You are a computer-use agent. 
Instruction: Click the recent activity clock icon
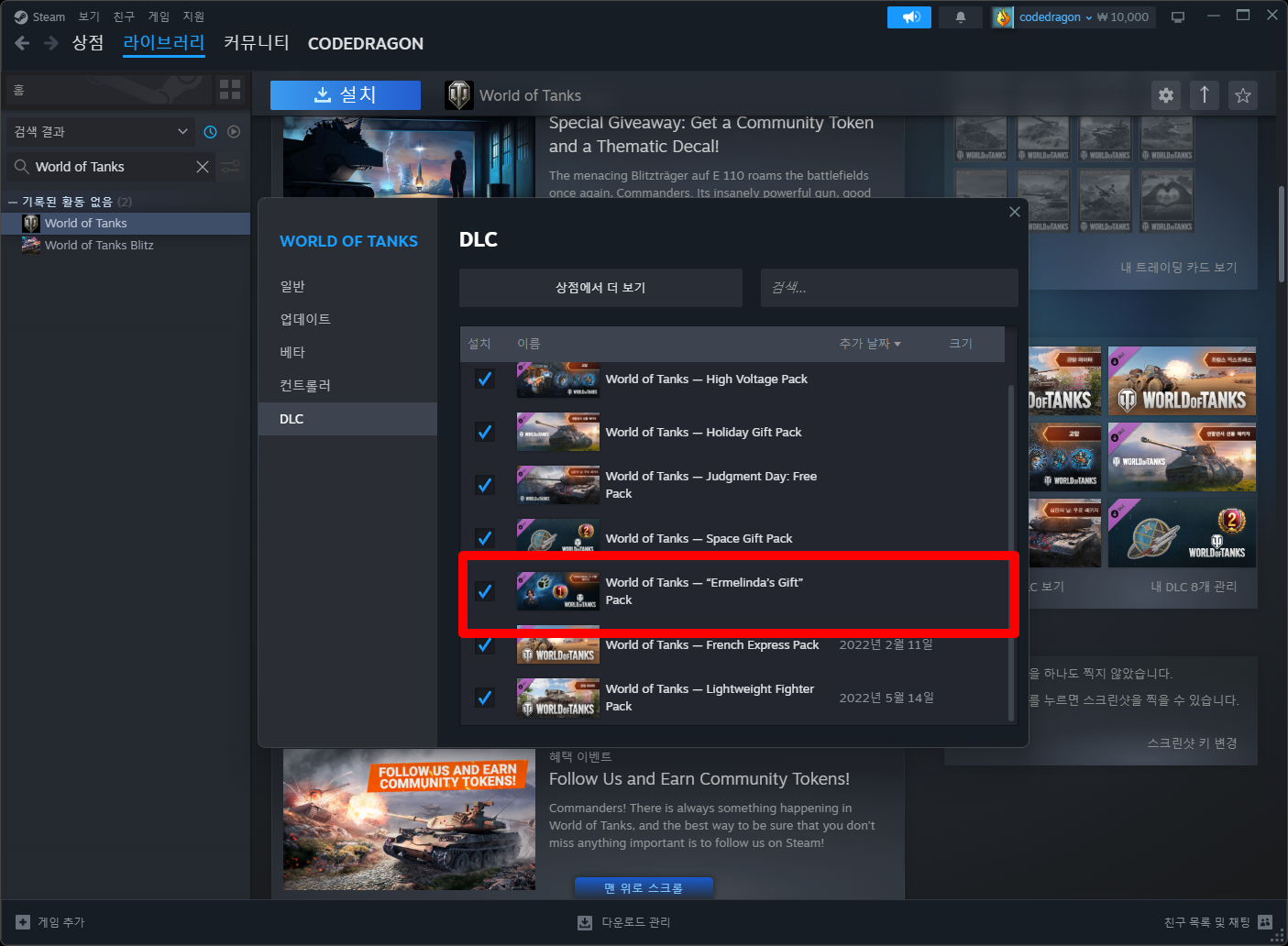[210, 132]
